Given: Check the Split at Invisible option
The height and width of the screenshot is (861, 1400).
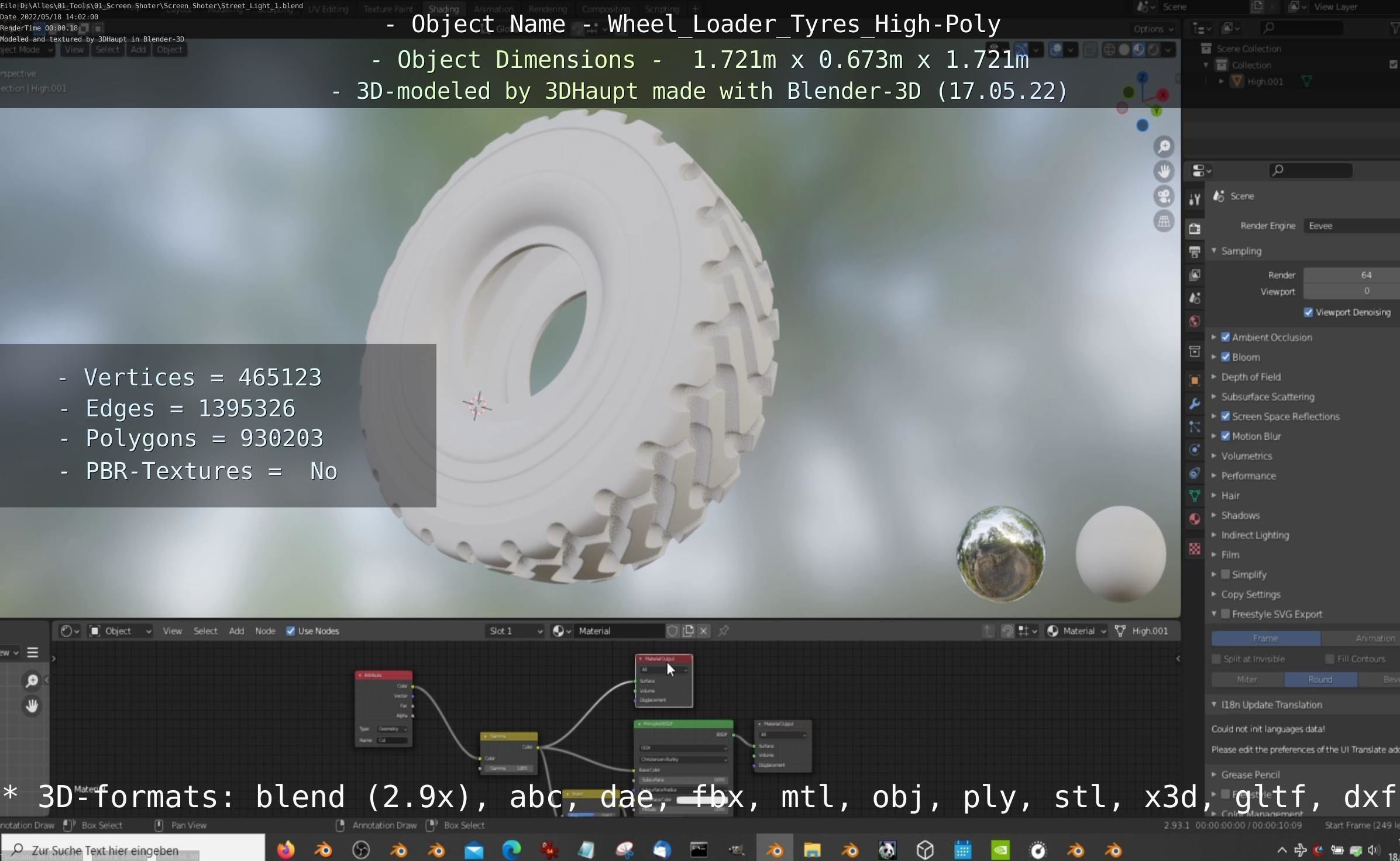Looking at the screenshot, I should point(1216,659).
